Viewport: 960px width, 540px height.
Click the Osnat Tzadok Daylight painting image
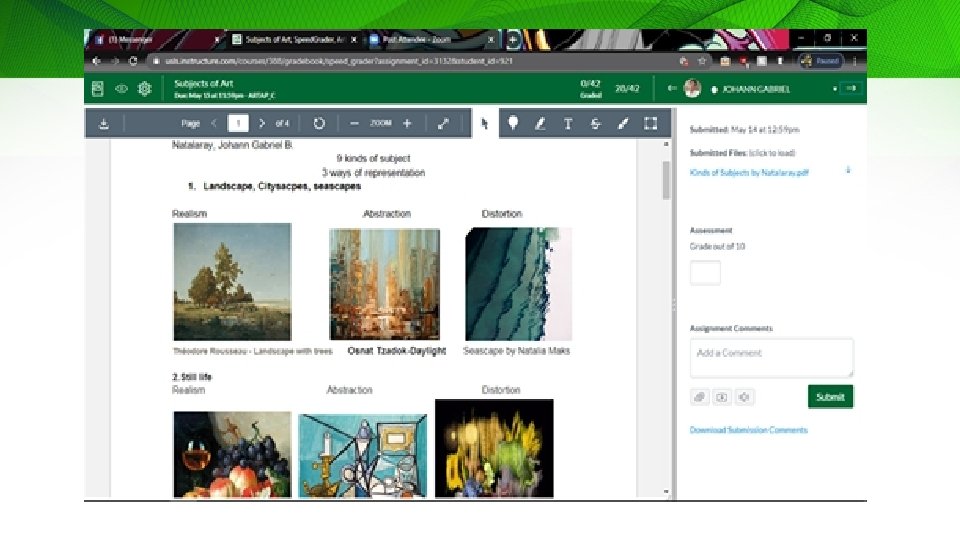coord(384,284)
